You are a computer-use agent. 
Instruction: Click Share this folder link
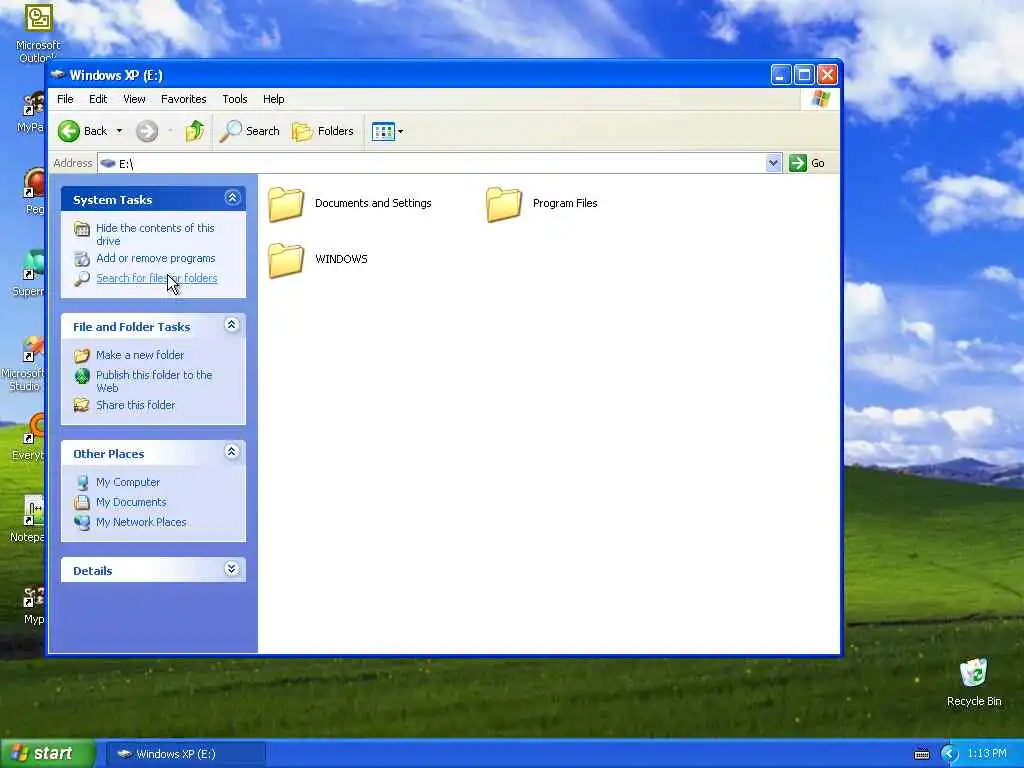pyautogui.click(x=135, y=406)
